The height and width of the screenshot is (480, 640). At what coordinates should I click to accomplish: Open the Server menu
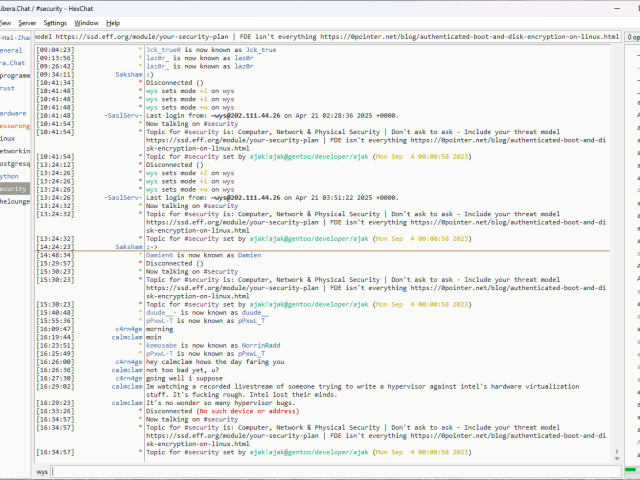[27, 22]
